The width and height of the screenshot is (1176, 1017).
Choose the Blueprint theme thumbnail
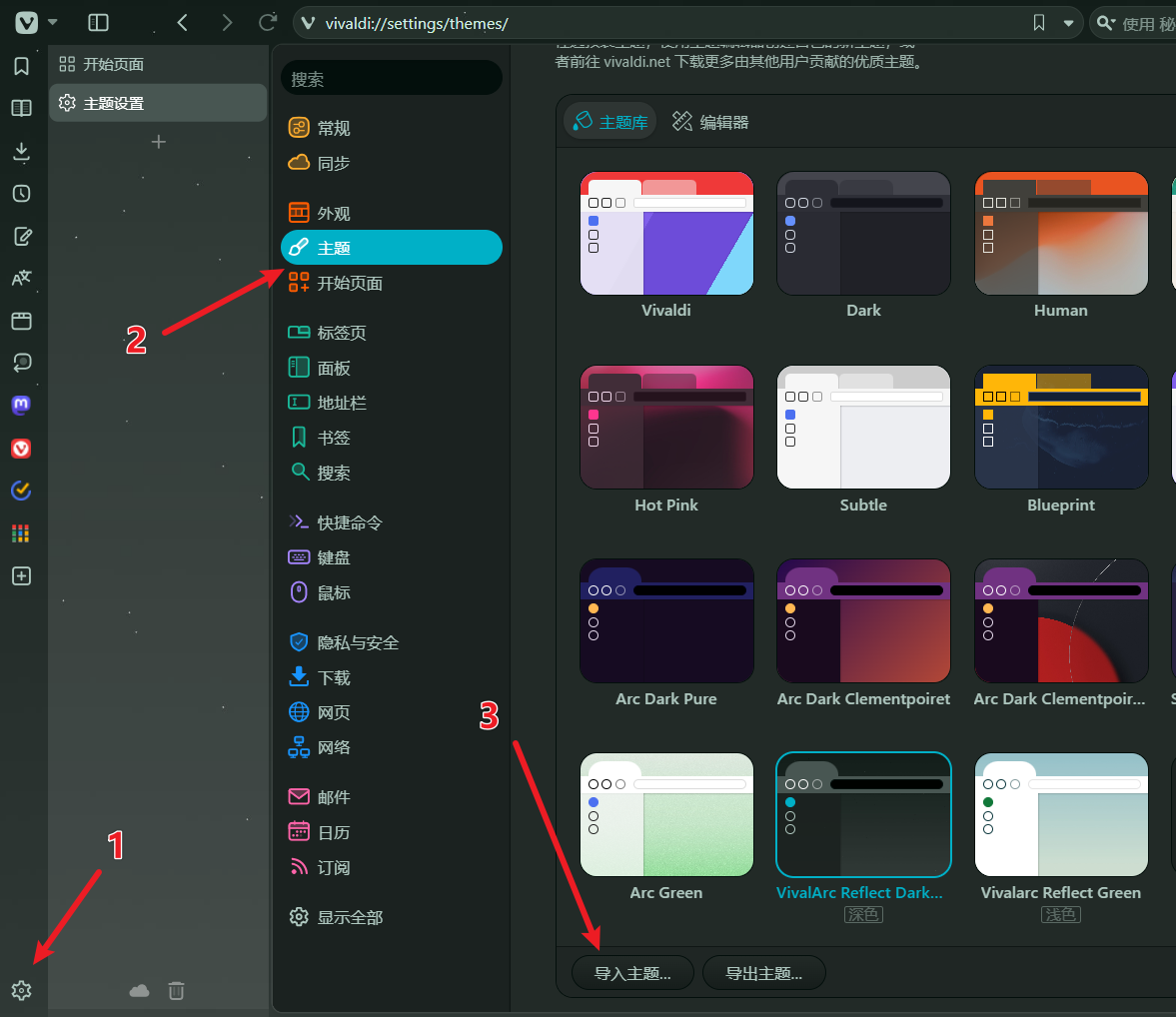coord(1061,428)
